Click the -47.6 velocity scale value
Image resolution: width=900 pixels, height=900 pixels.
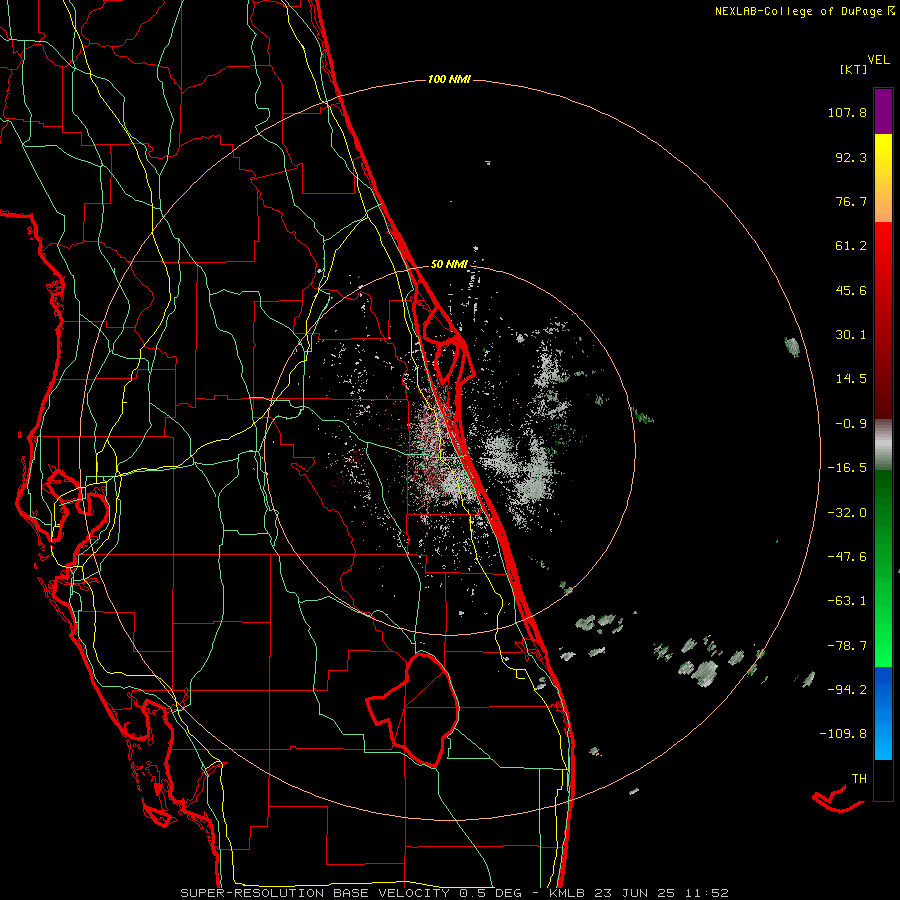(847, 557)
